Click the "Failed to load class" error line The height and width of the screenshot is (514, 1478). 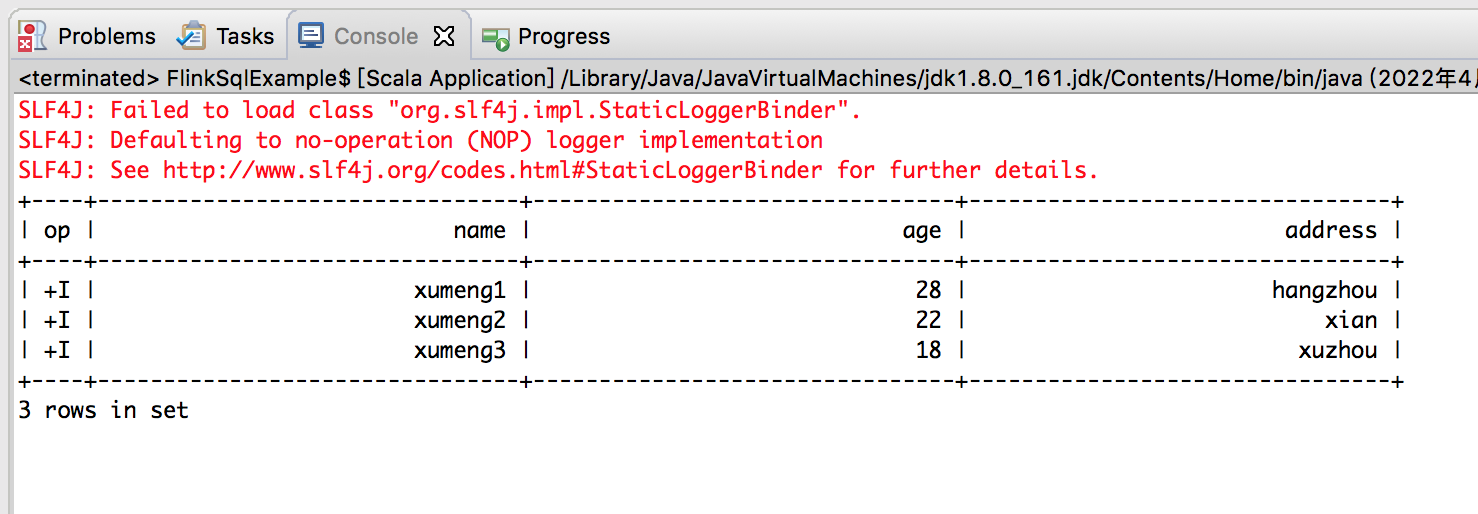(x=440, y=110)
